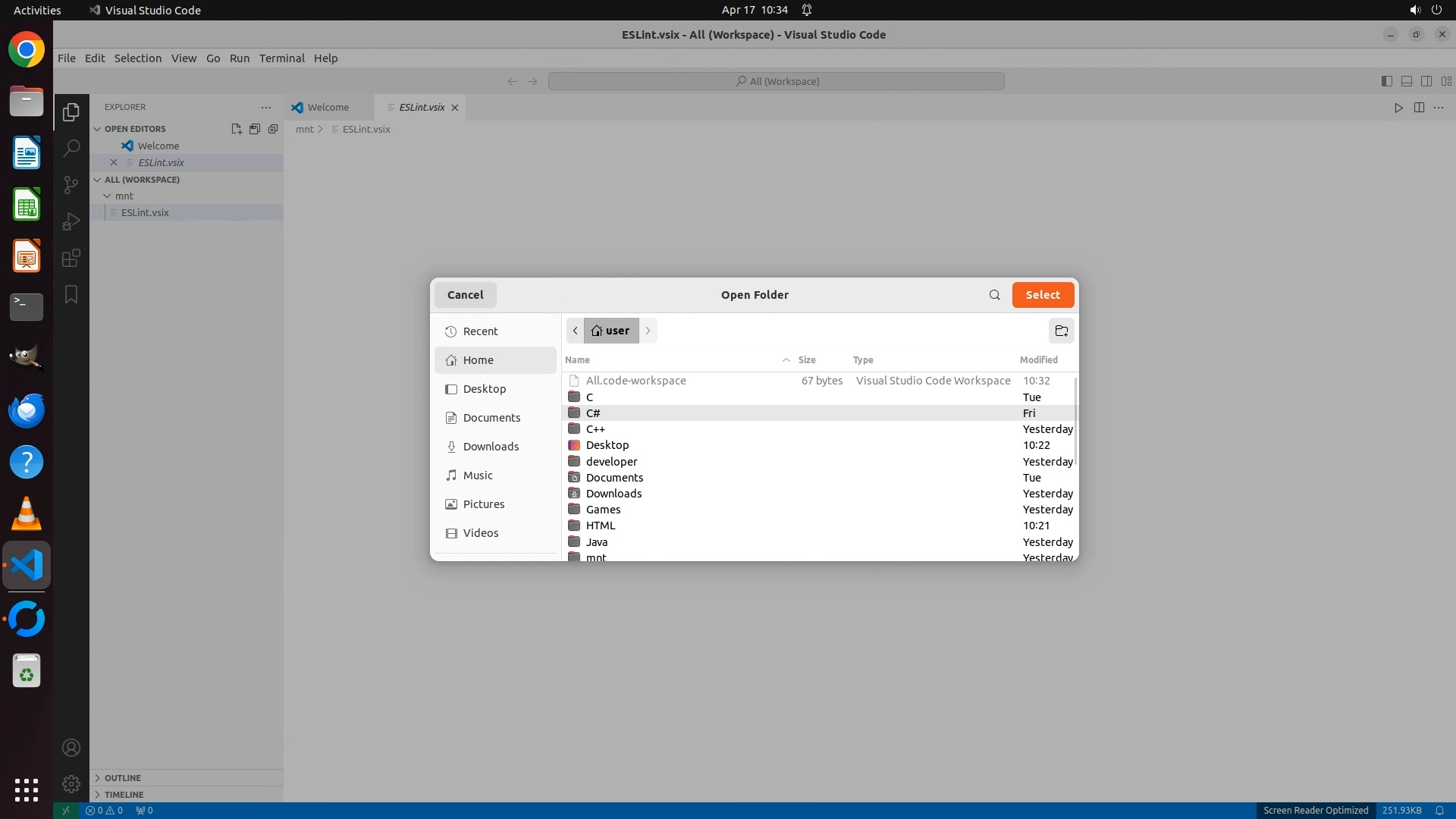
Task: Cancel the Open Folder dialog
Action: pyautogui.click(x=465, y=295)
